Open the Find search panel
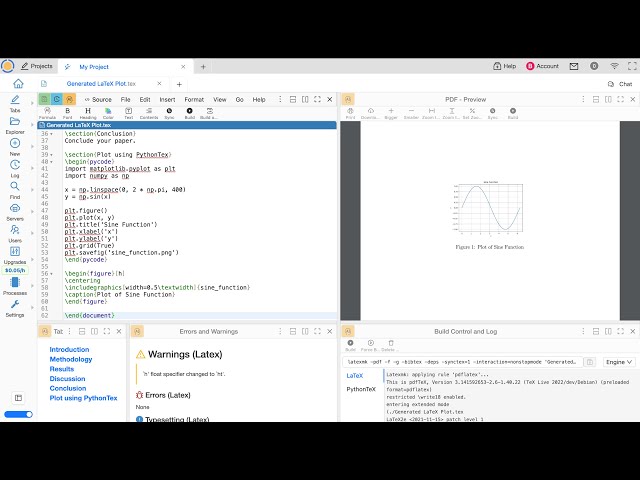This screenshot has height=480, width=640. pos(15,190)
